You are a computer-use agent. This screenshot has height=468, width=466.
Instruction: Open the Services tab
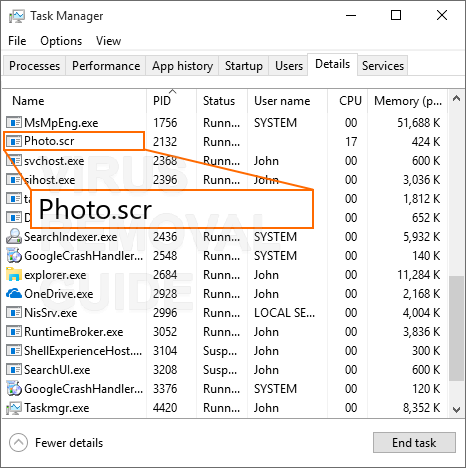pyautogui.click(x=383, y=66)
